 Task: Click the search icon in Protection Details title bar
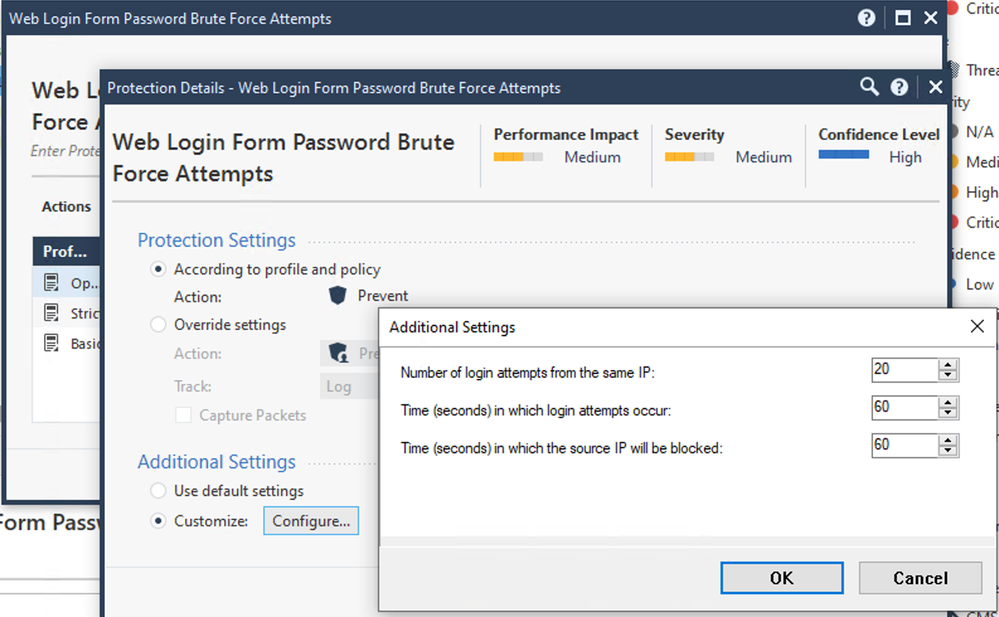coord(869,87)
